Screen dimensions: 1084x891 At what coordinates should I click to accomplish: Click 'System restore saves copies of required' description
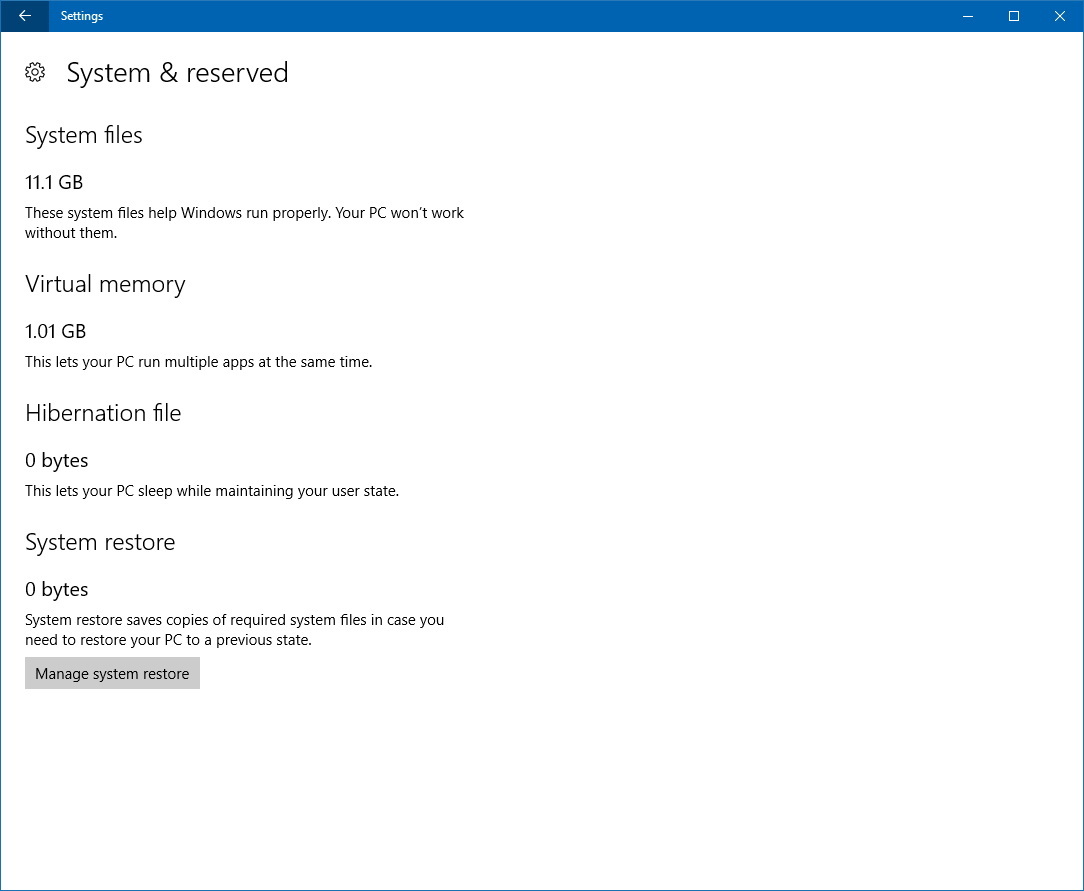[x=234, y=630]
